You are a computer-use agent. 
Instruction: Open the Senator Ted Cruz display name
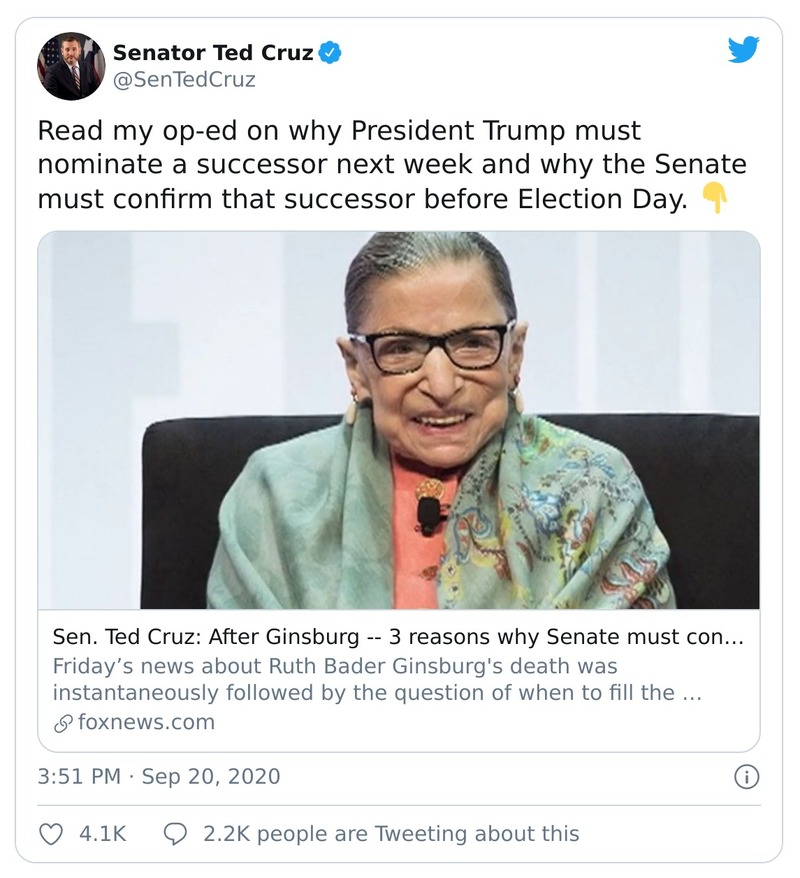213,53
